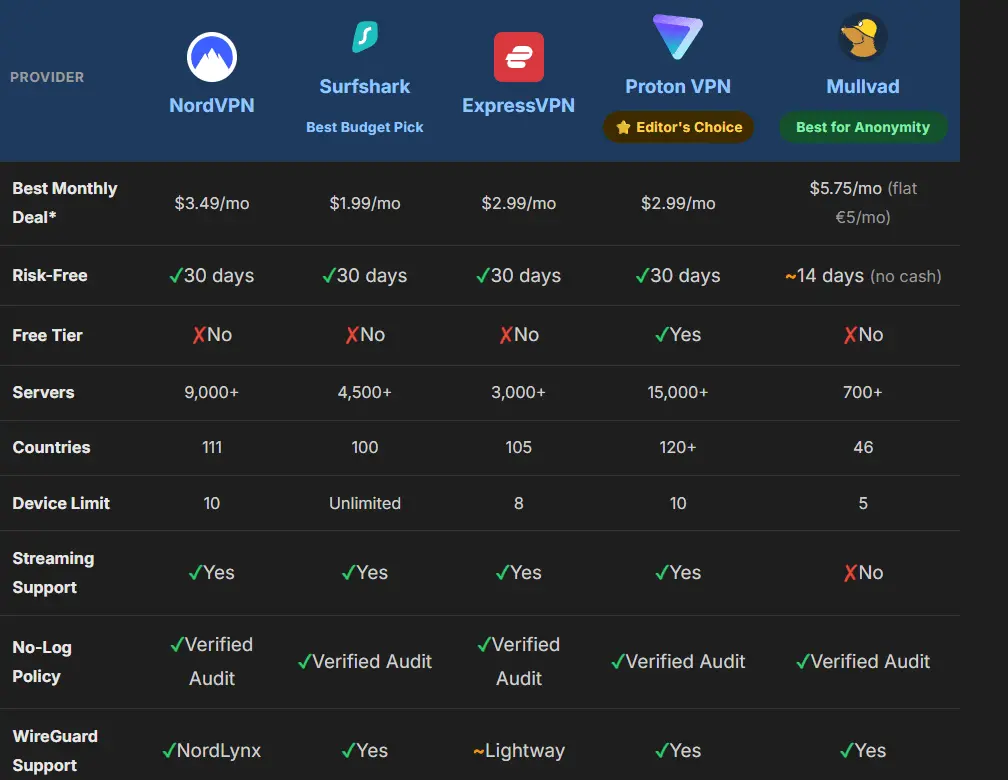Click Proton VPN's Free Tier Yes cell
Viewport: 1008px width, 780px height.
[678, 334]
